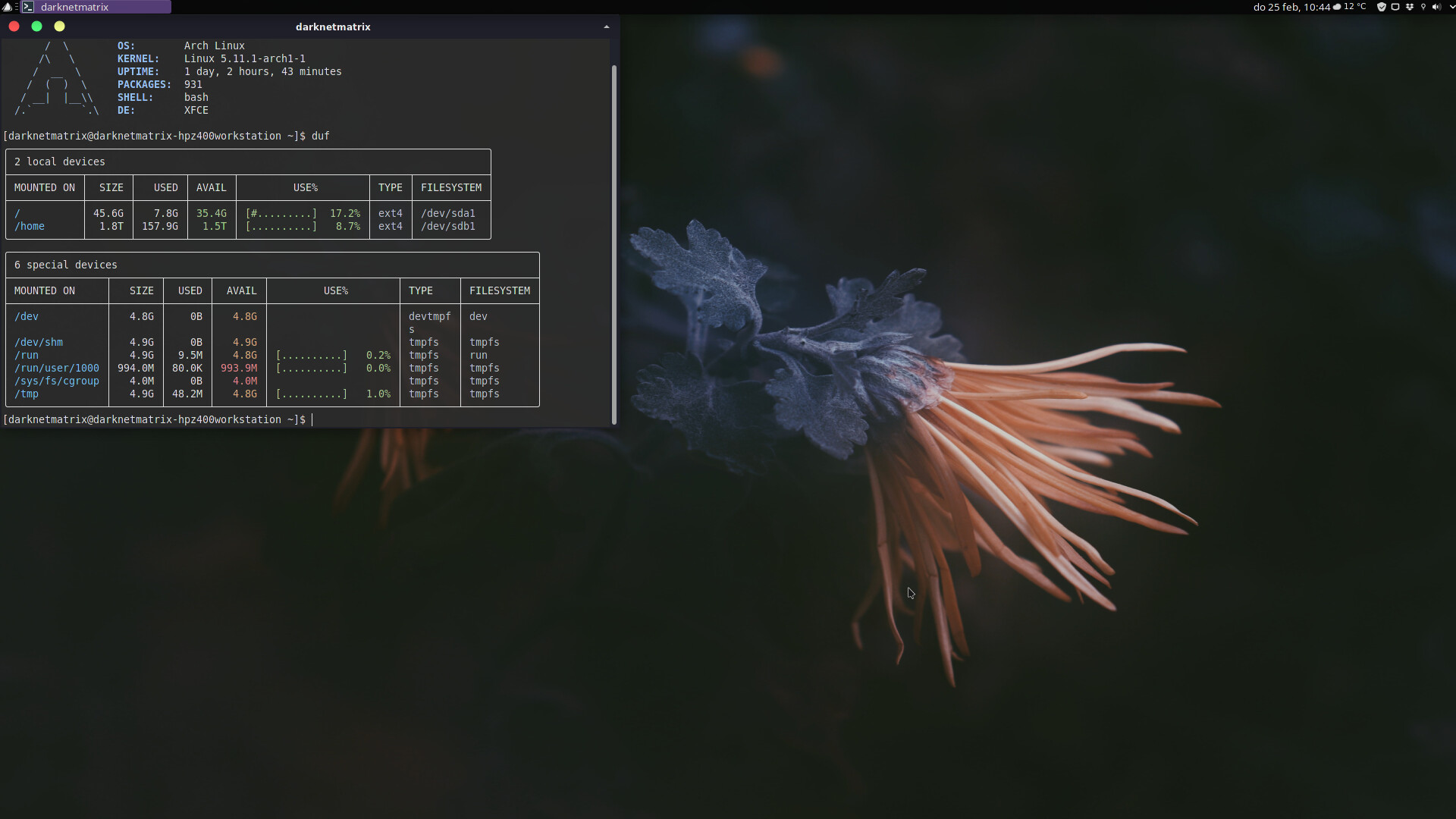1456x819 pixels.
Task: Open the weather cloud icon in panel
Action: click(1337, 7)
